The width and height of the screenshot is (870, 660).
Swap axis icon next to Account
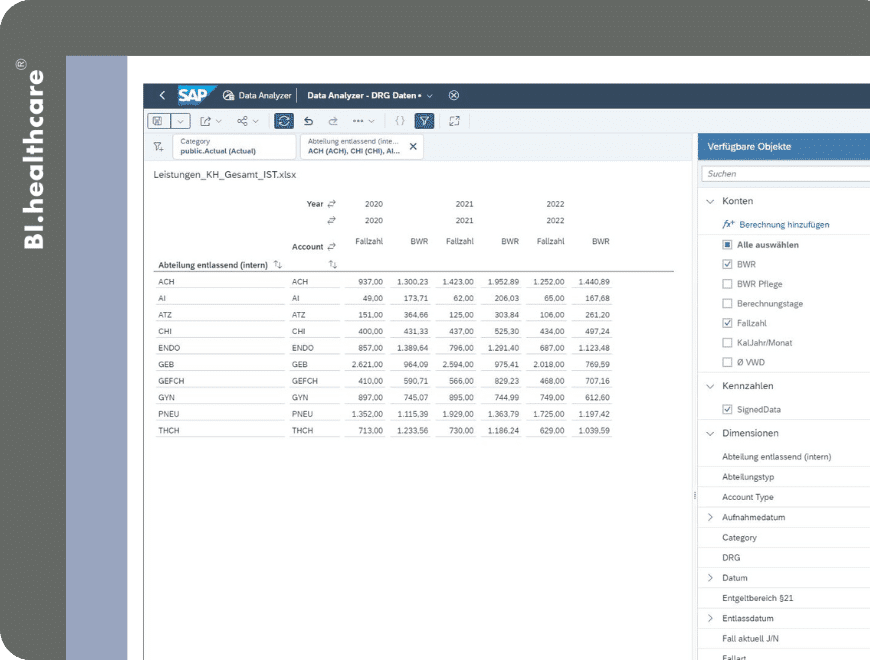tap(332, 246)
